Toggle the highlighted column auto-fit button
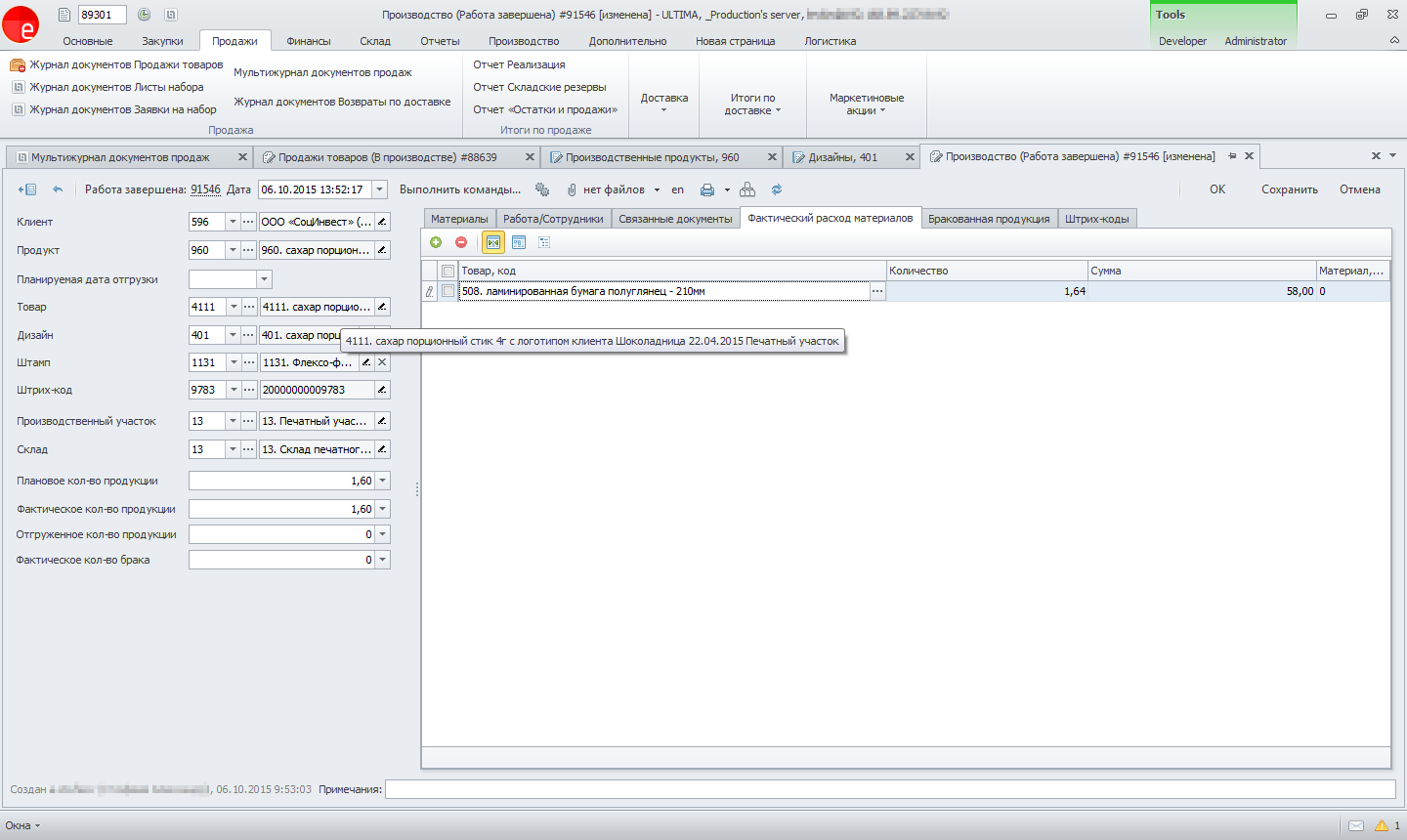The height and width of the screenshot is (840, 1407). pos(493,242)
